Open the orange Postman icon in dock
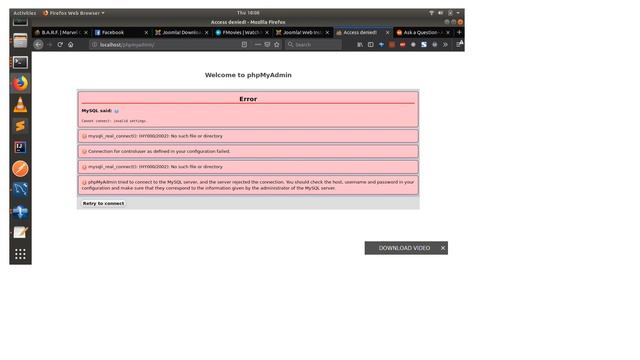640x360 pixels. (20, 169)
